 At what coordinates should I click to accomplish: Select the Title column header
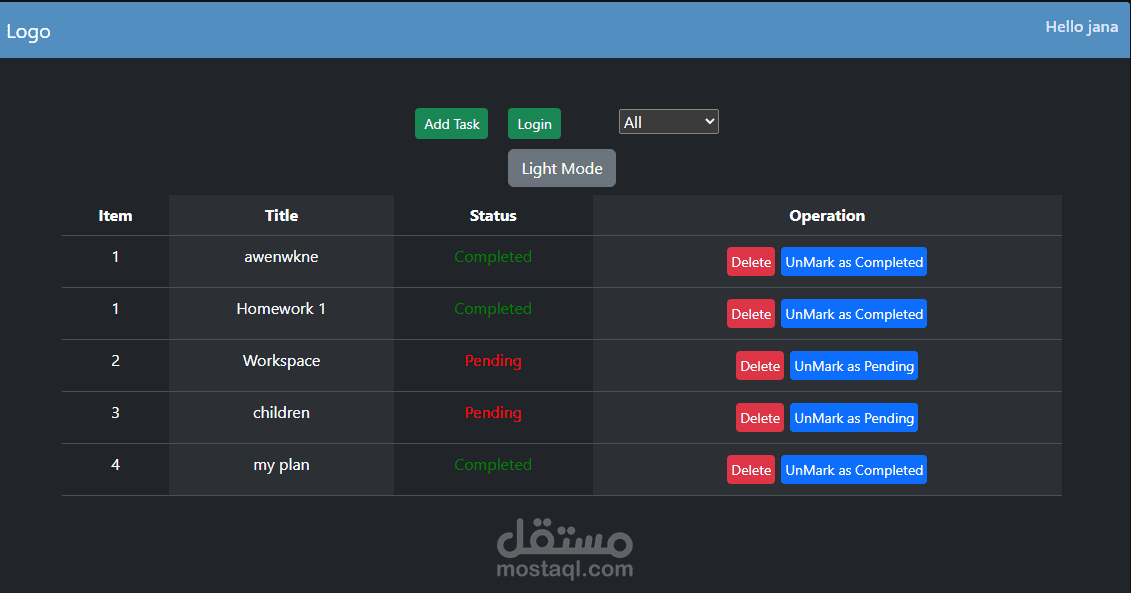pos(281,216)
